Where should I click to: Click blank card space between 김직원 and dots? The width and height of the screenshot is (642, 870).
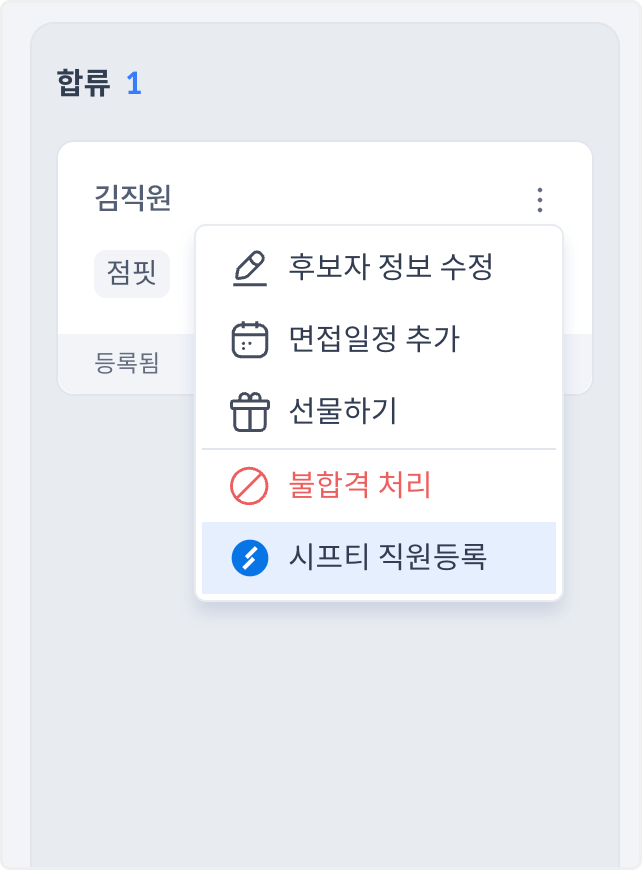350,198
